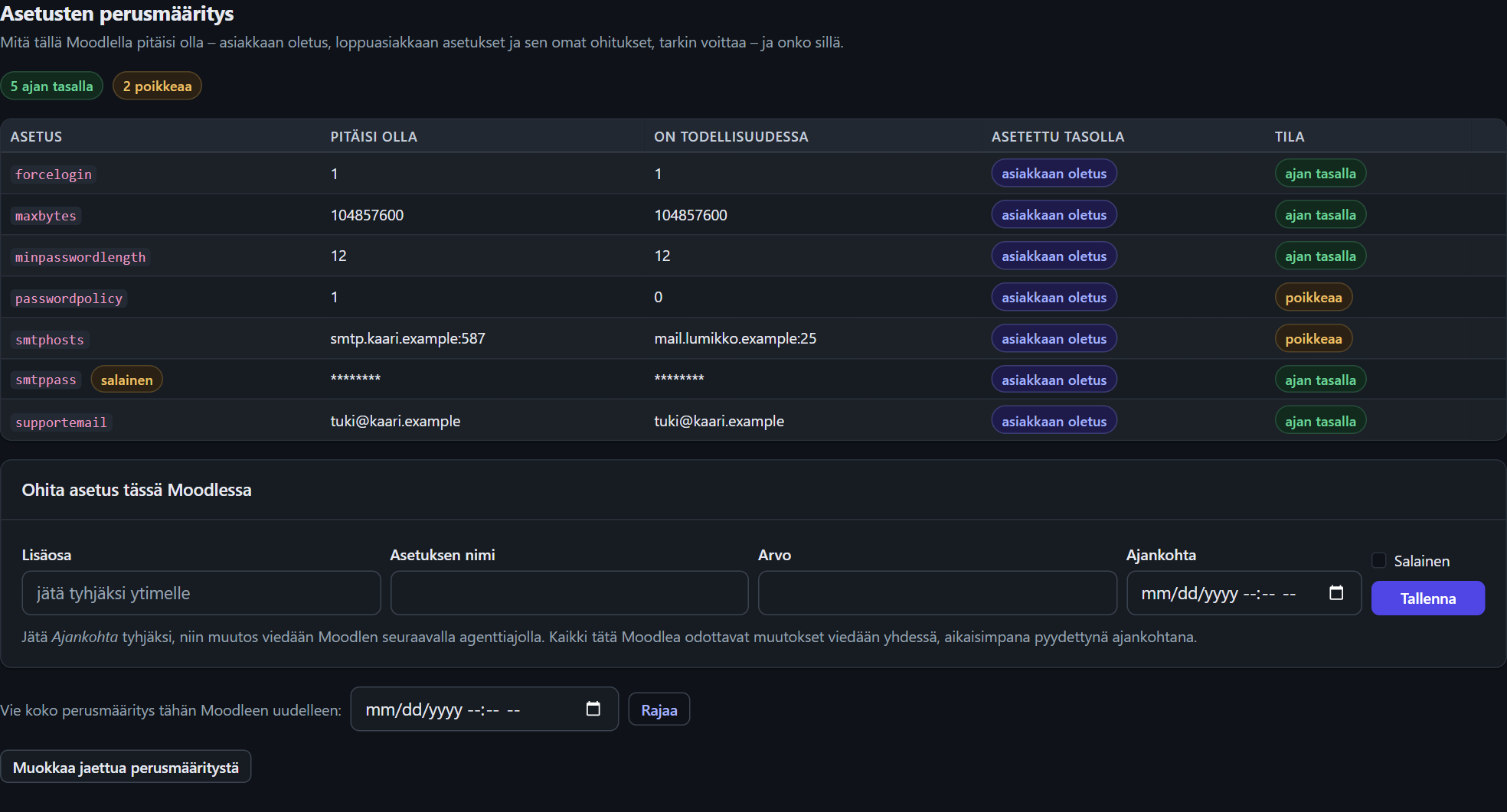Click the 'salainen' badge on smtppass
This screenshot has height=812, width=1507.
click(126, 380)
